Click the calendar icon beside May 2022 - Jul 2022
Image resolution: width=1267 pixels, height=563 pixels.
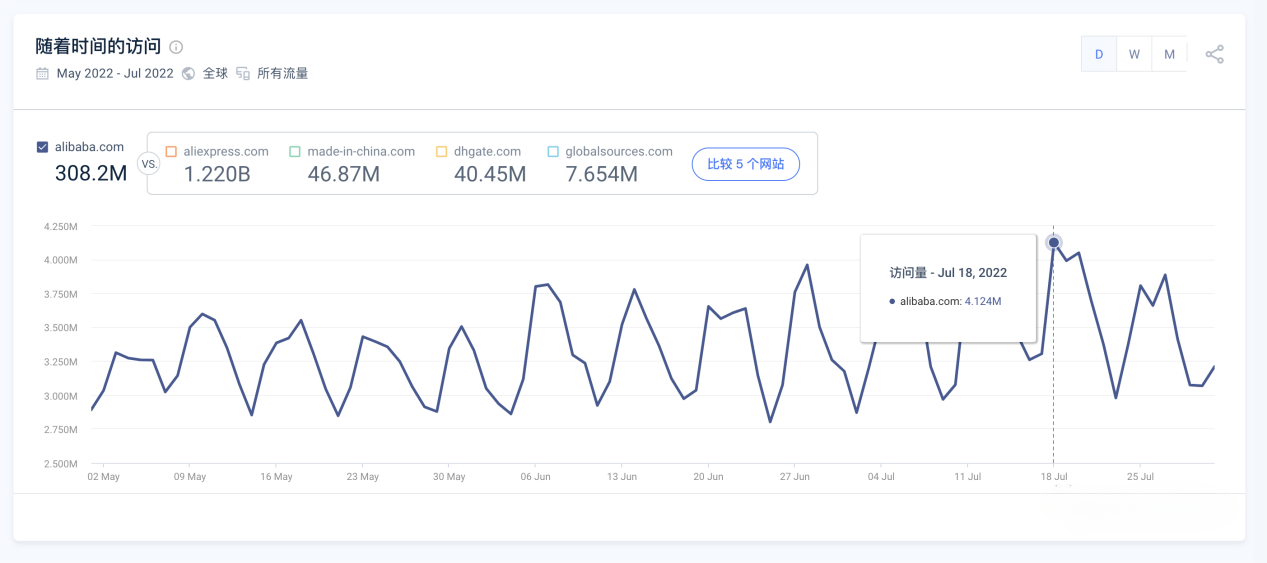click(x=42, y=73)
